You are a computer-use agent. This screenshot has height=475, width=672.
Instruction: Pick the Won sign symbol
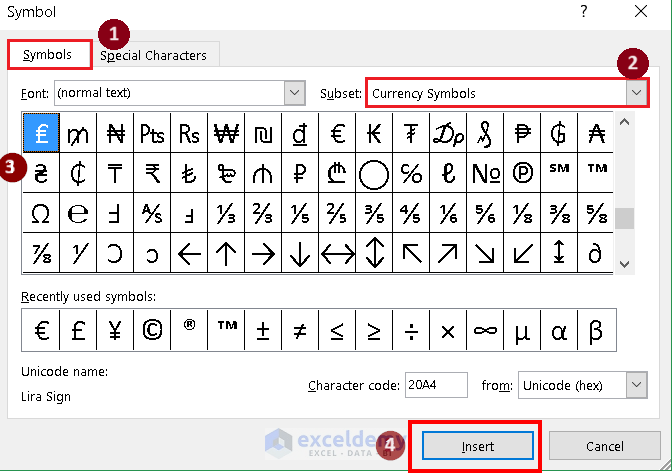[x=226, y=133]
